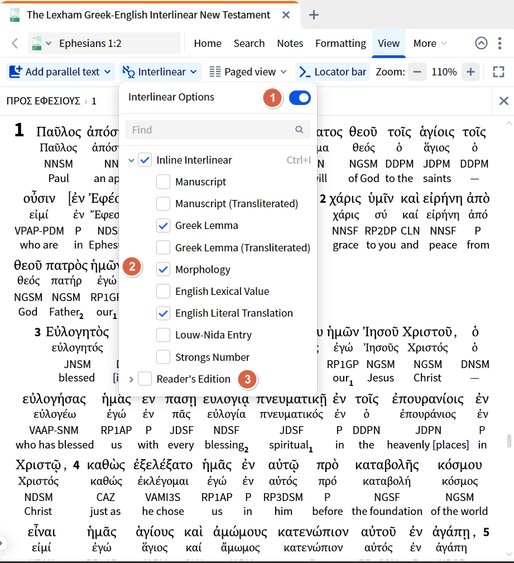Click the Greek word Εὐλογητὸς
Screen dimensions: 514x563
click(x=77, y=332)
